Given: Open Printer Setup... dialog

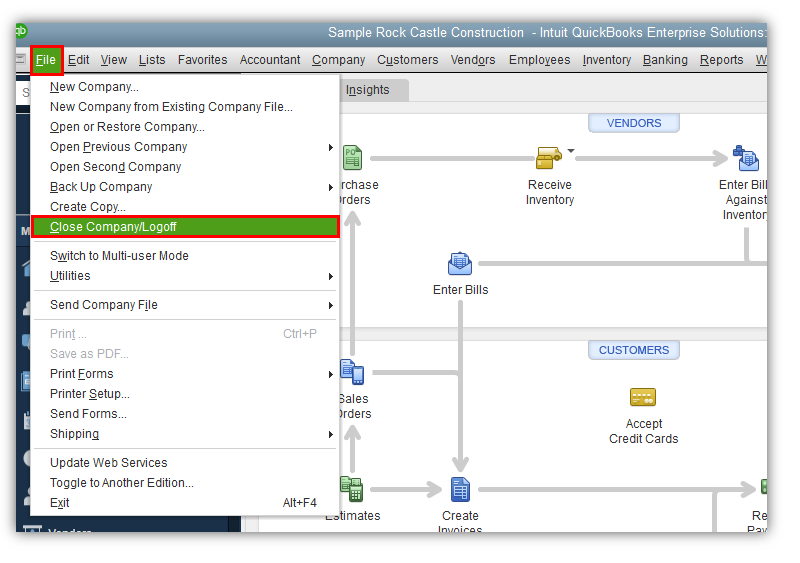Looking at the screenshot, I should pyautogui.click(x=185, y=394).
